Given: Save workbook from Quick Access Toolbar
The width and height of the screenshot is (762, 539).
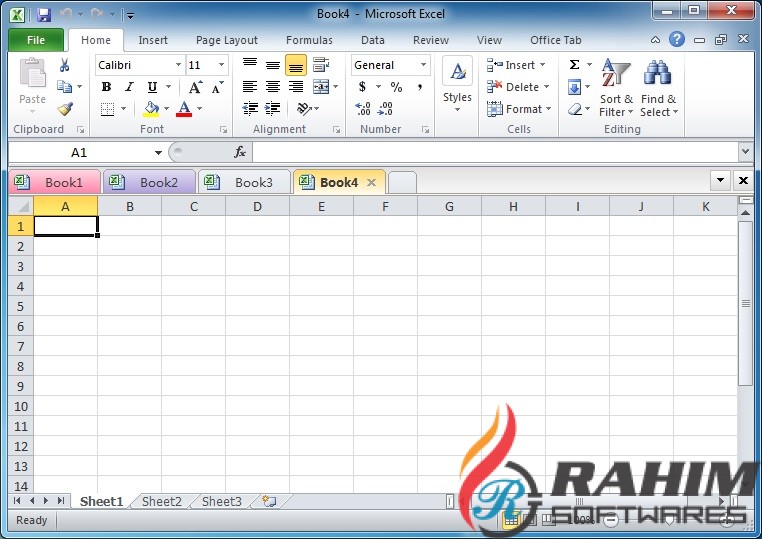Looking at the screenshot, I should tap(44, 15).
